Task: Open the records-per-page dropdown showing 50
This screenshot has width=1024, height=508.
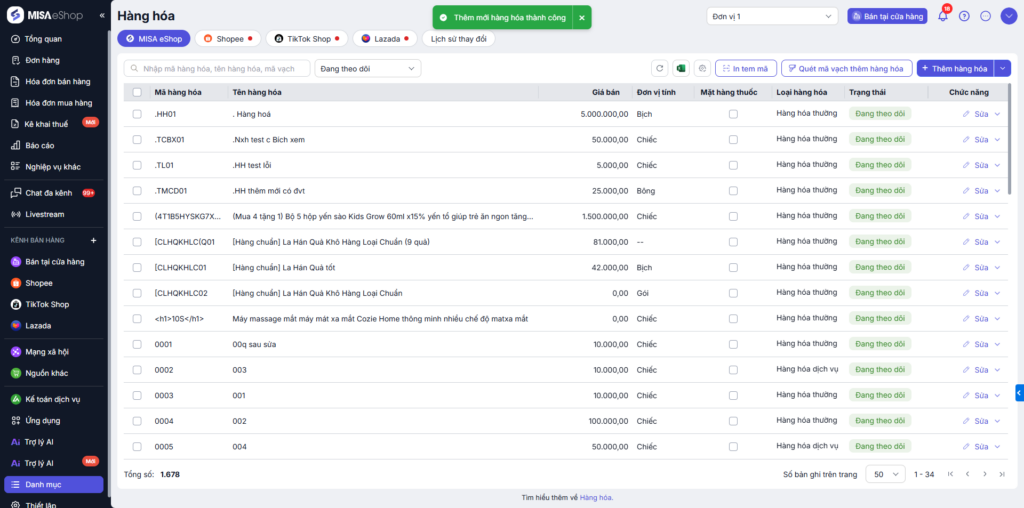Action: (x=884, y=474)
